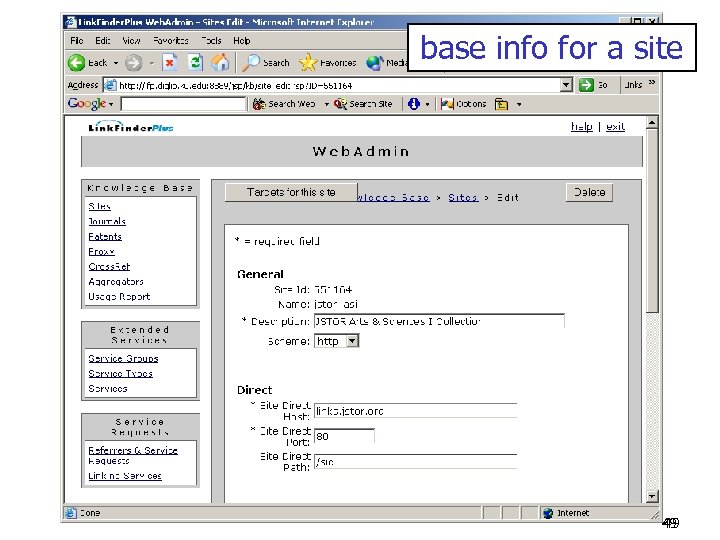Image resolution: width=720 pixels, height=540 pixels.
Task: Open the File menu
Action: tap(77, 41)
